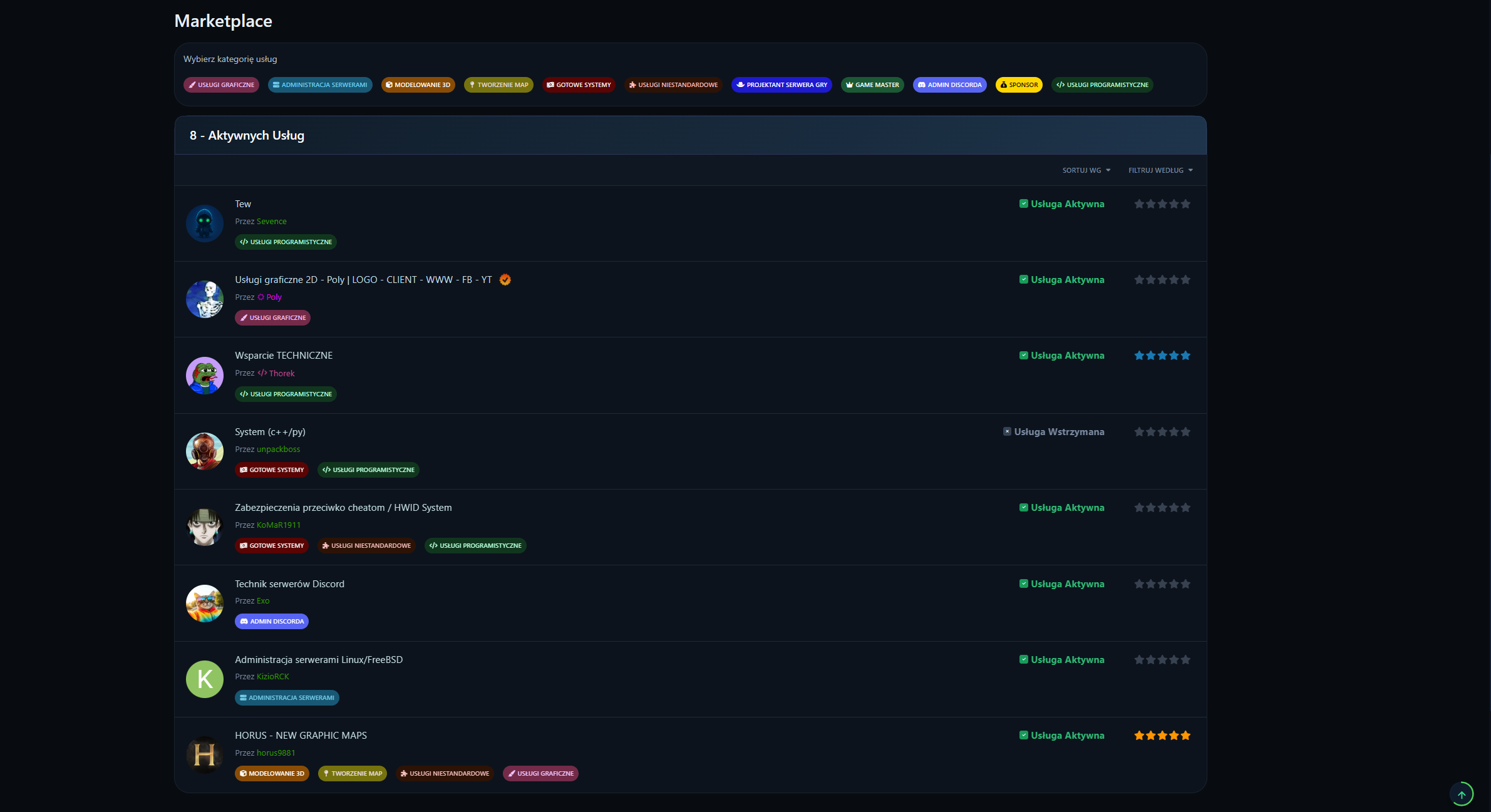Click the Usługa Wstrzymana status on System (c++/py)

click(x=1055, y=431)
